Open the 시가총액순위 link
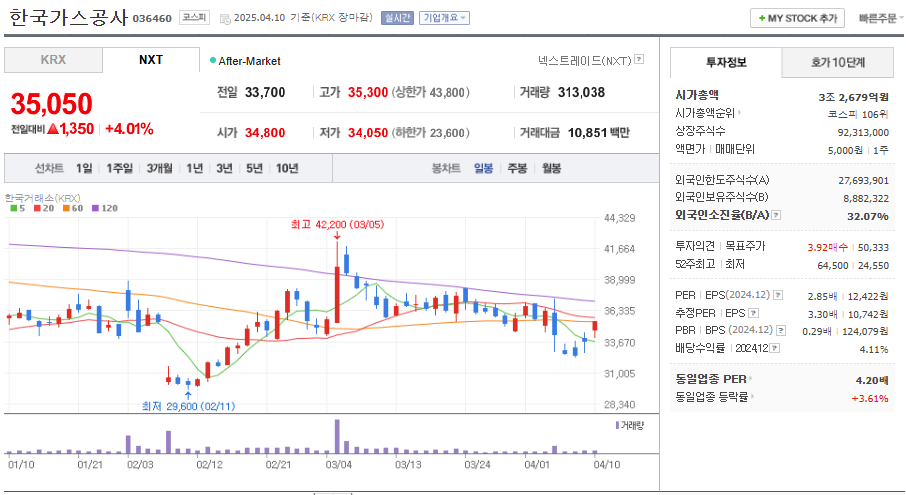Viewport: 906px width, 495px height. pyautogui.click(x=705, y=113)
